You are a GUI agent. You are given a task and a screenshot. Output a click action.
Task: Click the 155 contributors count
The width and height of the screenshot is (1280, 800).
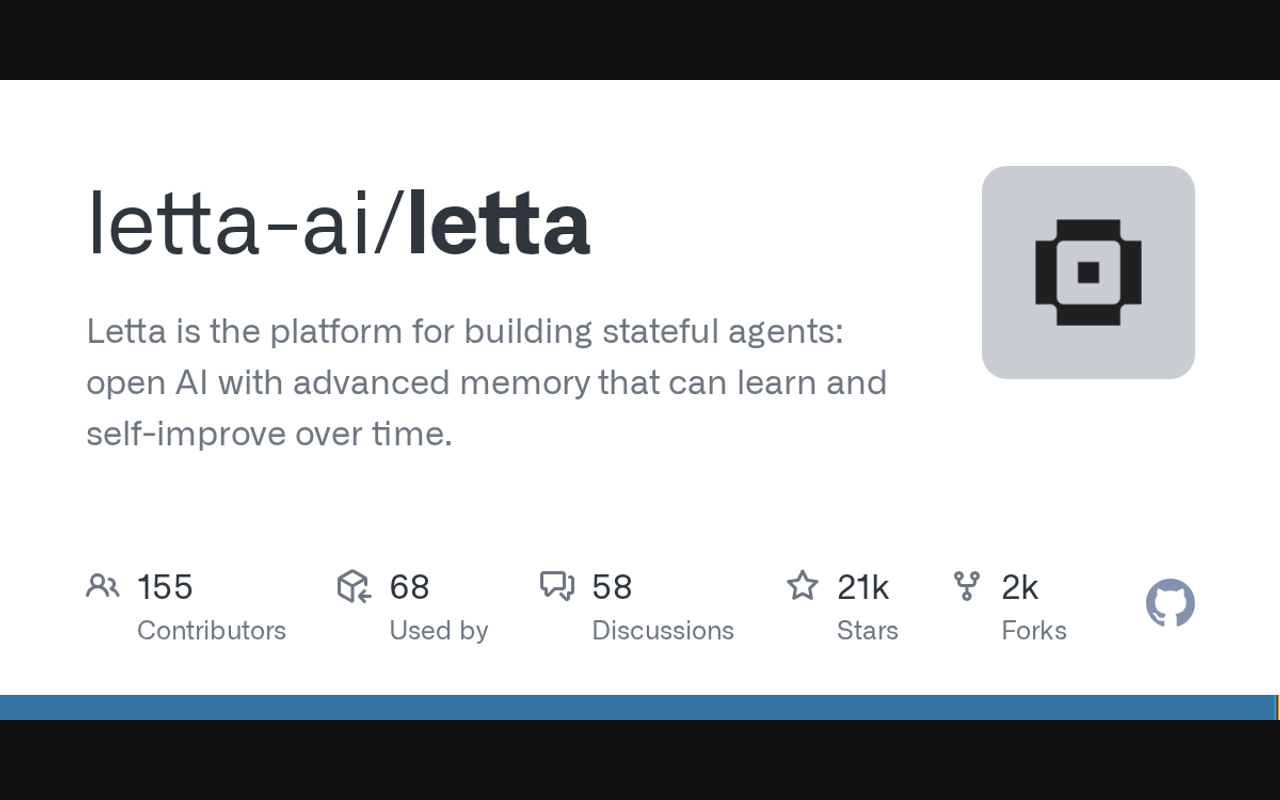point(165,587)
